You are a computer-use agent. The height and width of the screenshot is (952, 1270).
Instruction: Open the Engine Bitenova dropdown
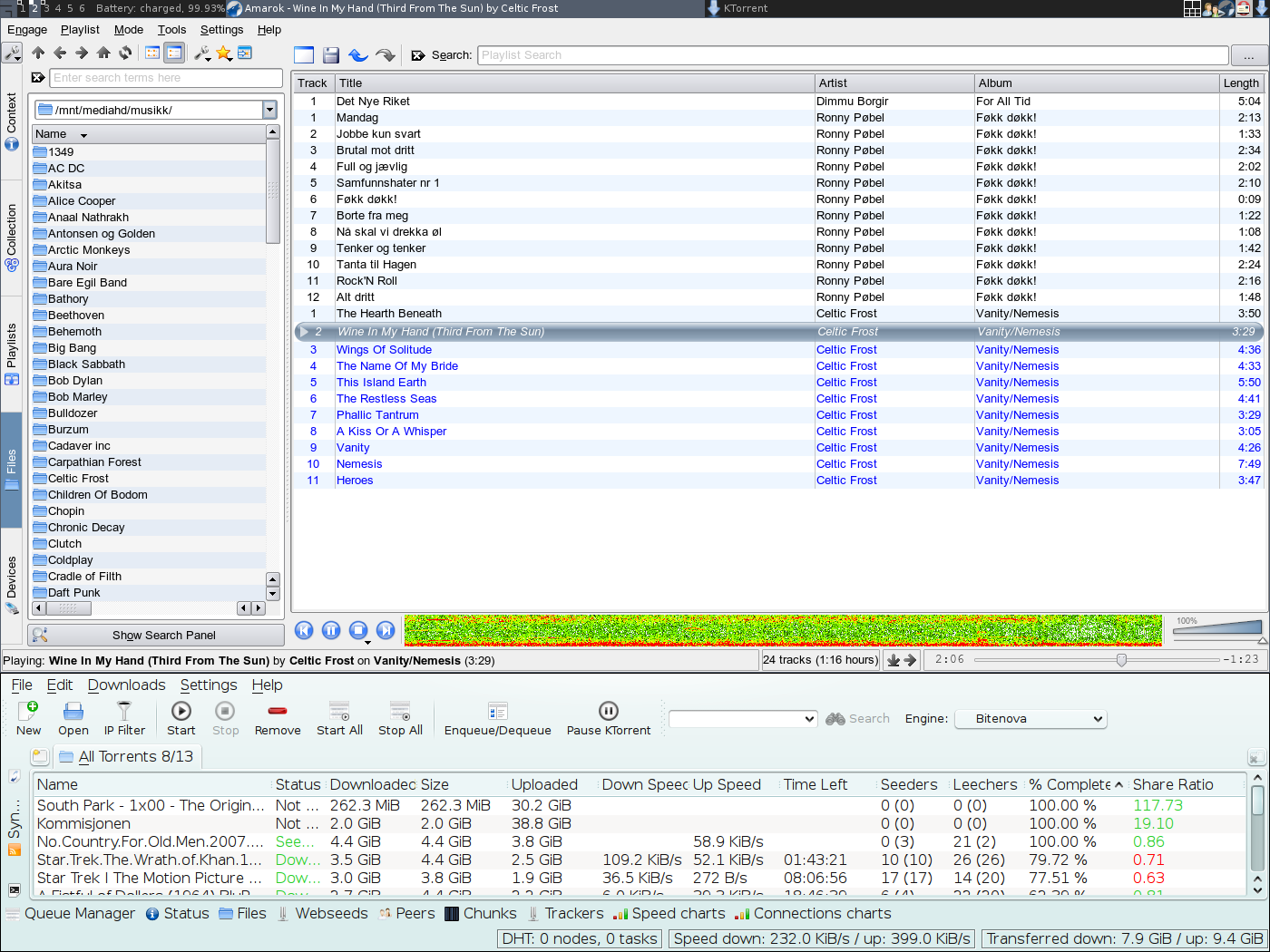1032,719
